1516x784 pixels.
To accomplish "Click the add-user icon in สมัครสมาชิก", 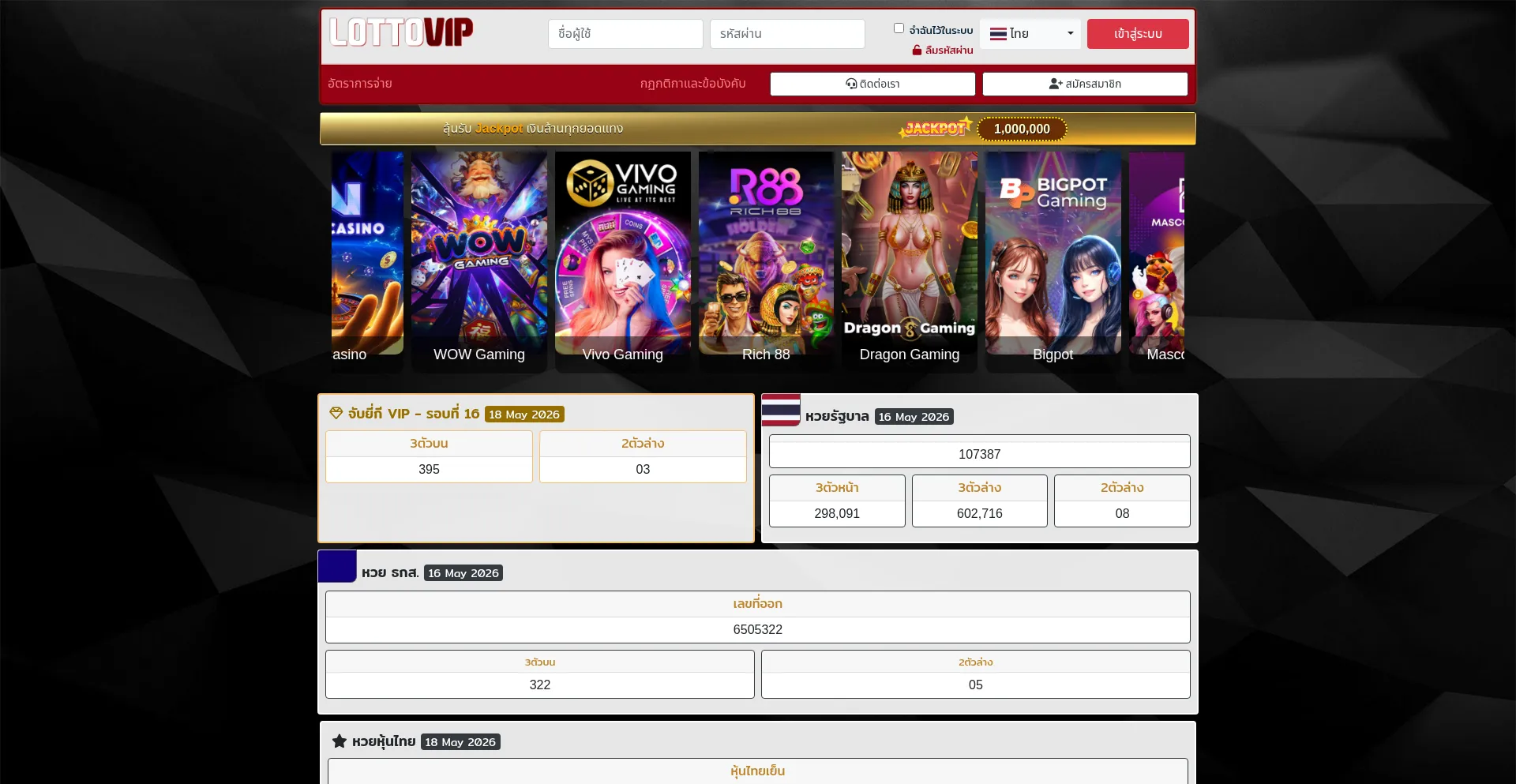I will point(1056,84).
